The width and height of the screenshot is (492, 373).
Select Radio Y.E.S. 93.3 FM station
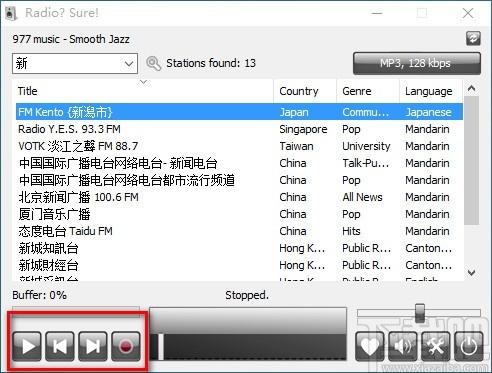[239, 129]
